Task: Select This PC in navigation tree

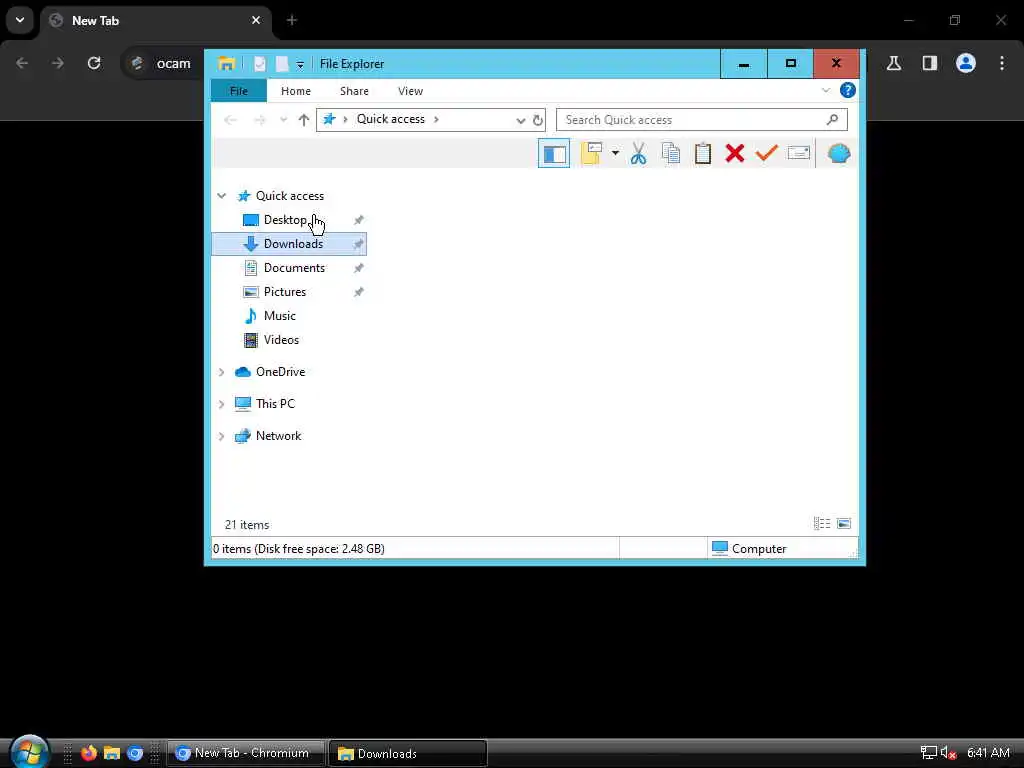Action: click(275, 404)
